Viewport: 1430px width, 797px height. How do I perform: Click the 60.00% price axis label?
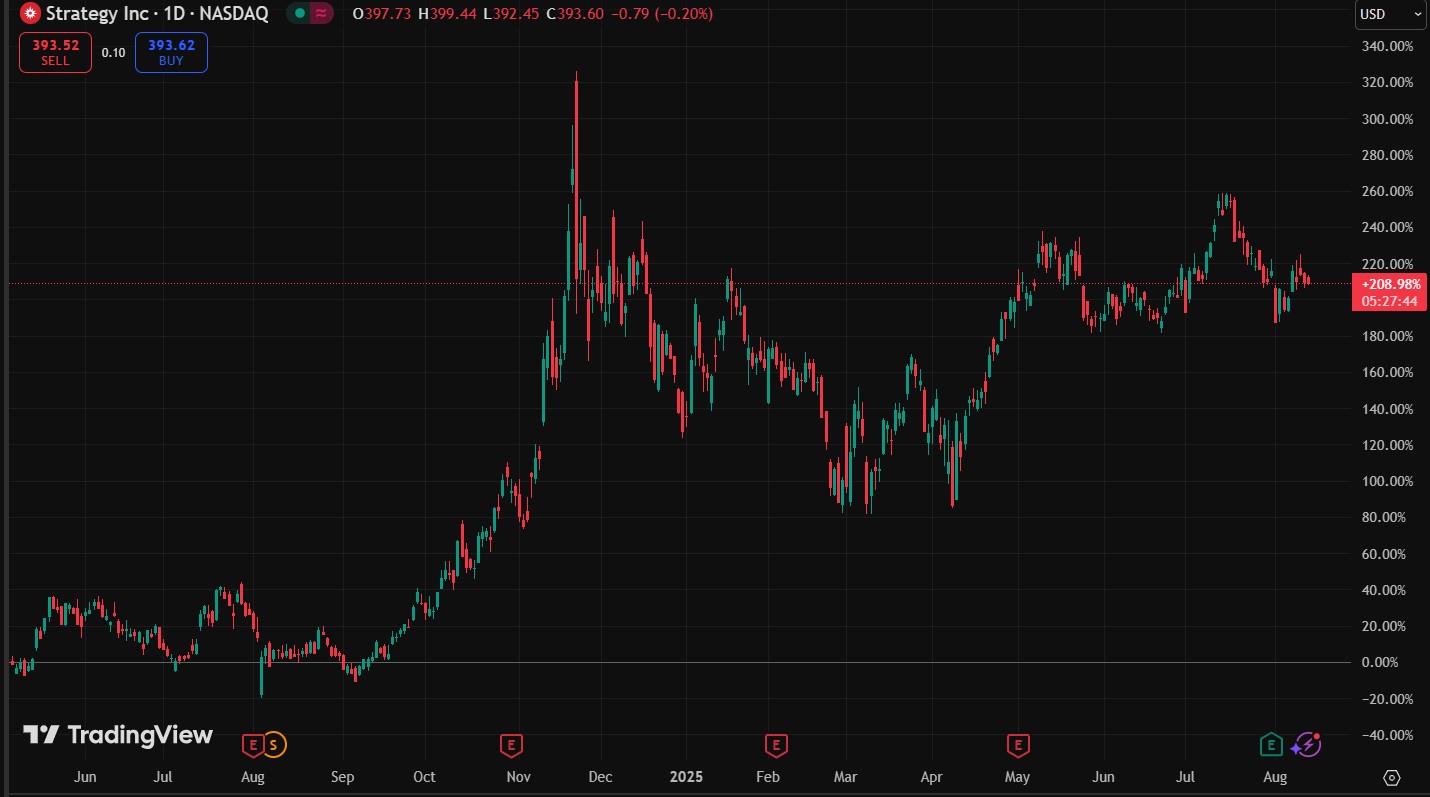(1385, 554)
